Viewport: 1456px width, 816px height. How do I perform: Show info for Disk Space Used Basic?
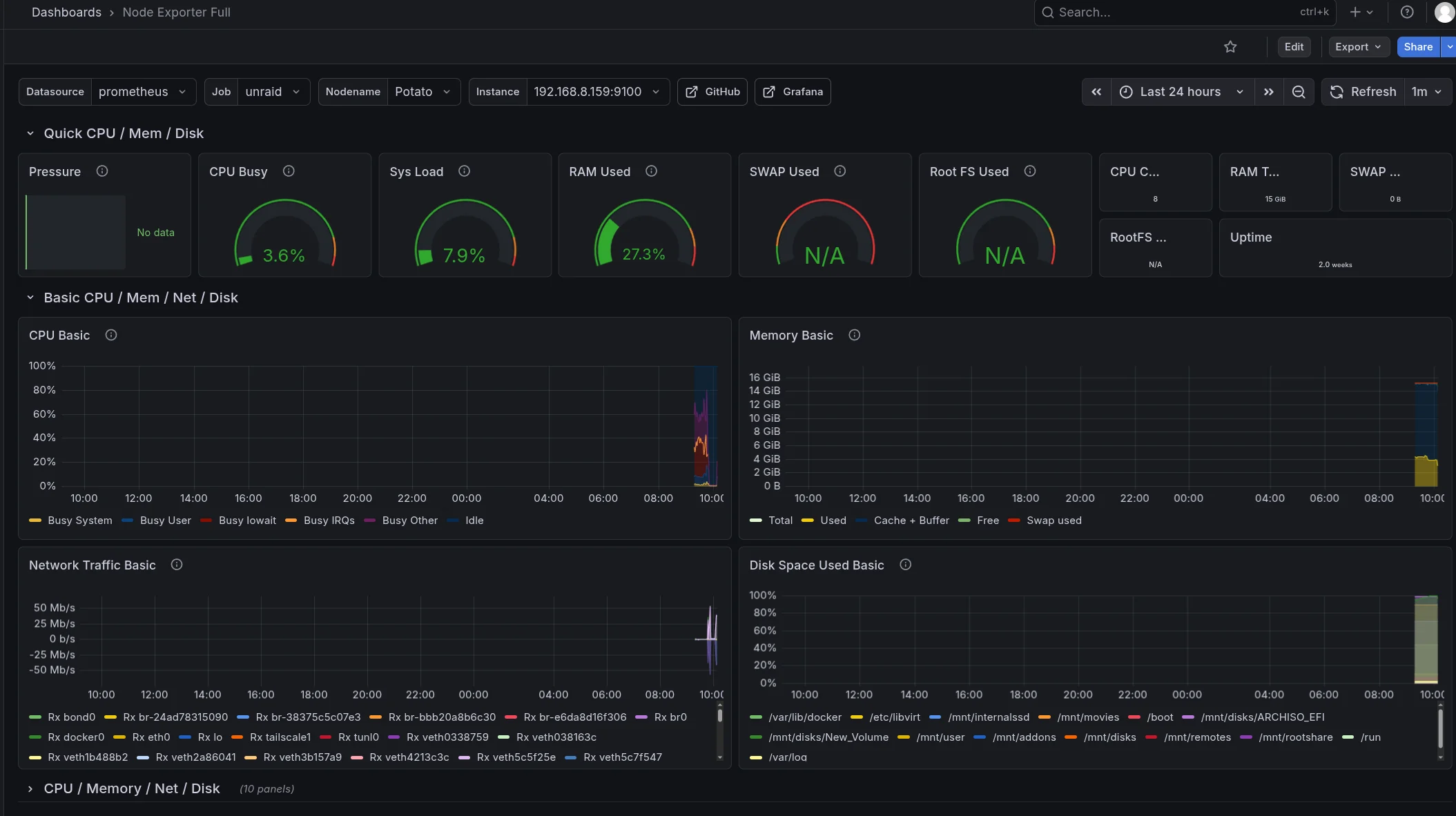[905, 565]
